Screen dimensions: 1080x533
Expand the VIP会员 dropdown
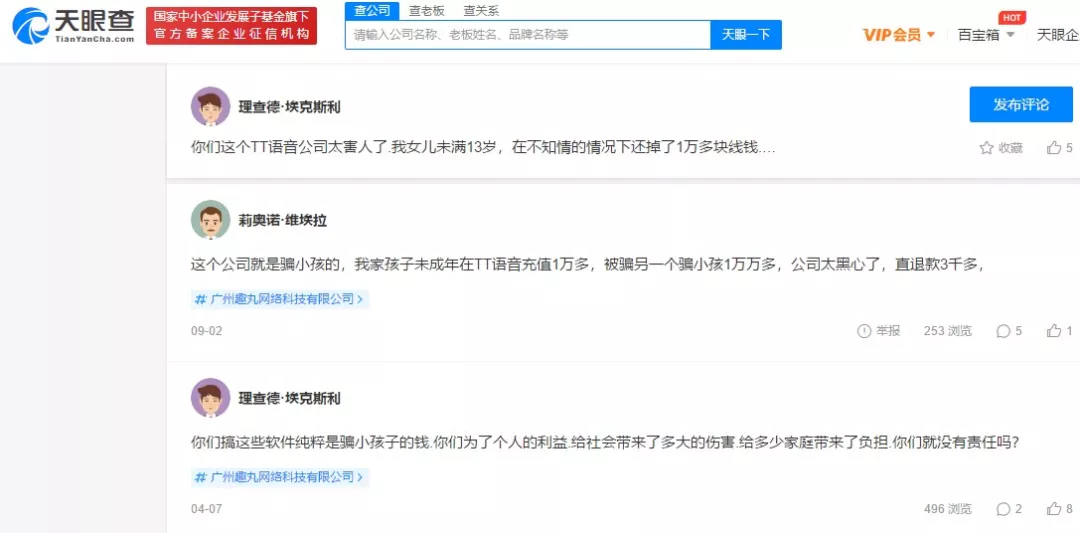pos(899,35)
